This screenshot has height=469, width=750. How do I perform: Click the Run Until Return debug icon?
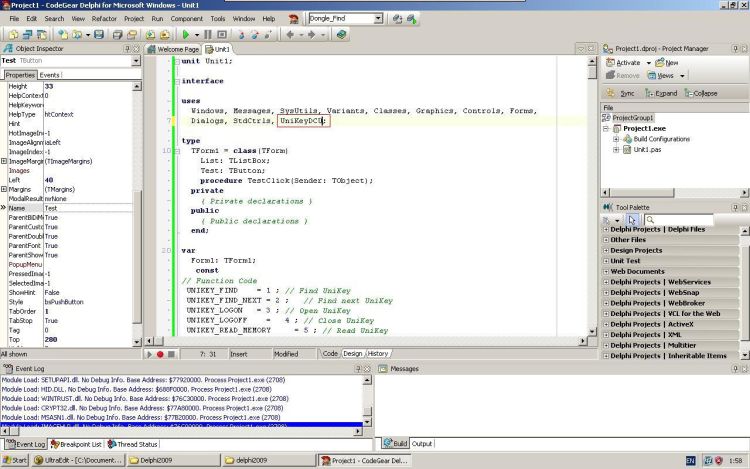268,34
